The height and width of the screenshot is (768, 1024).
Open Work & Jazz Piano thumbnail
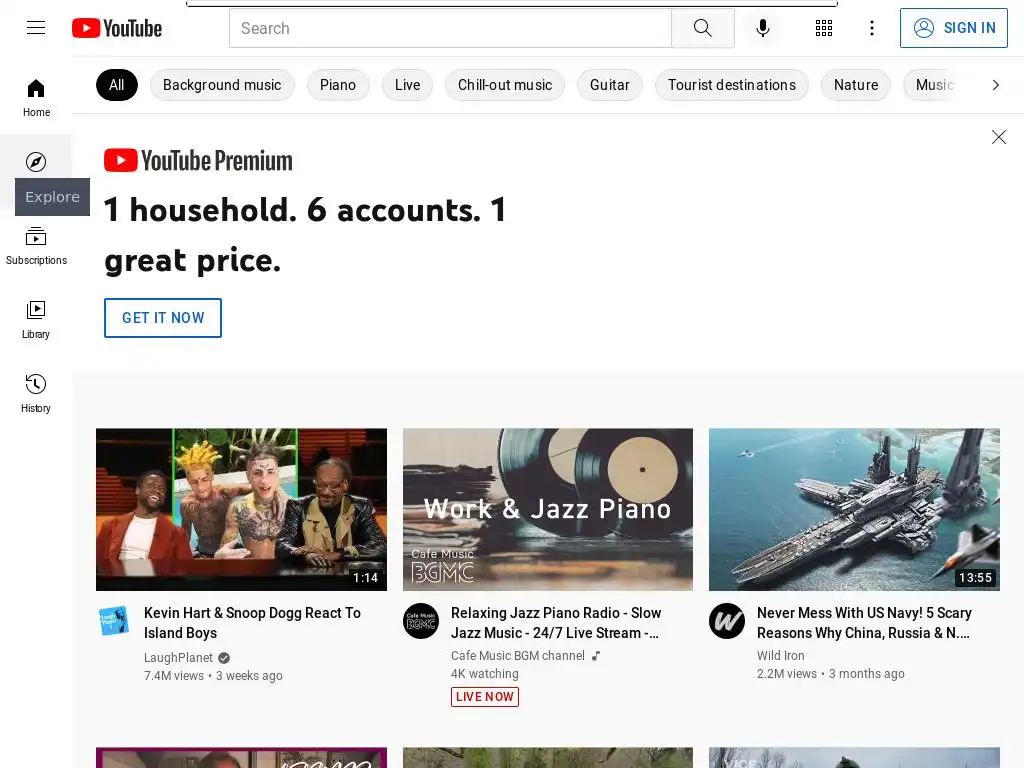coord(548,509)
